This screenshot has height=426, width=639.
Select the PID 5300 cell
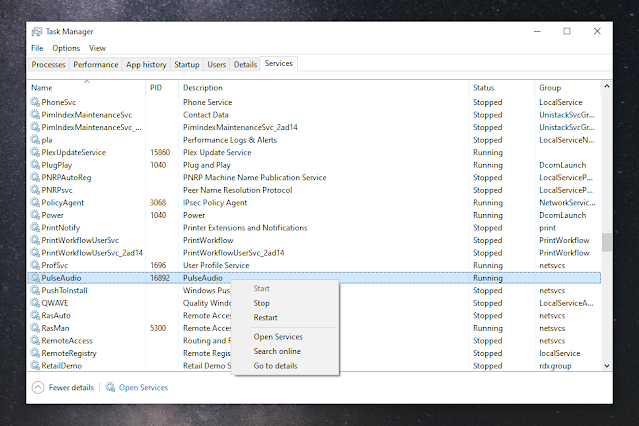click(x=158, y=328)
